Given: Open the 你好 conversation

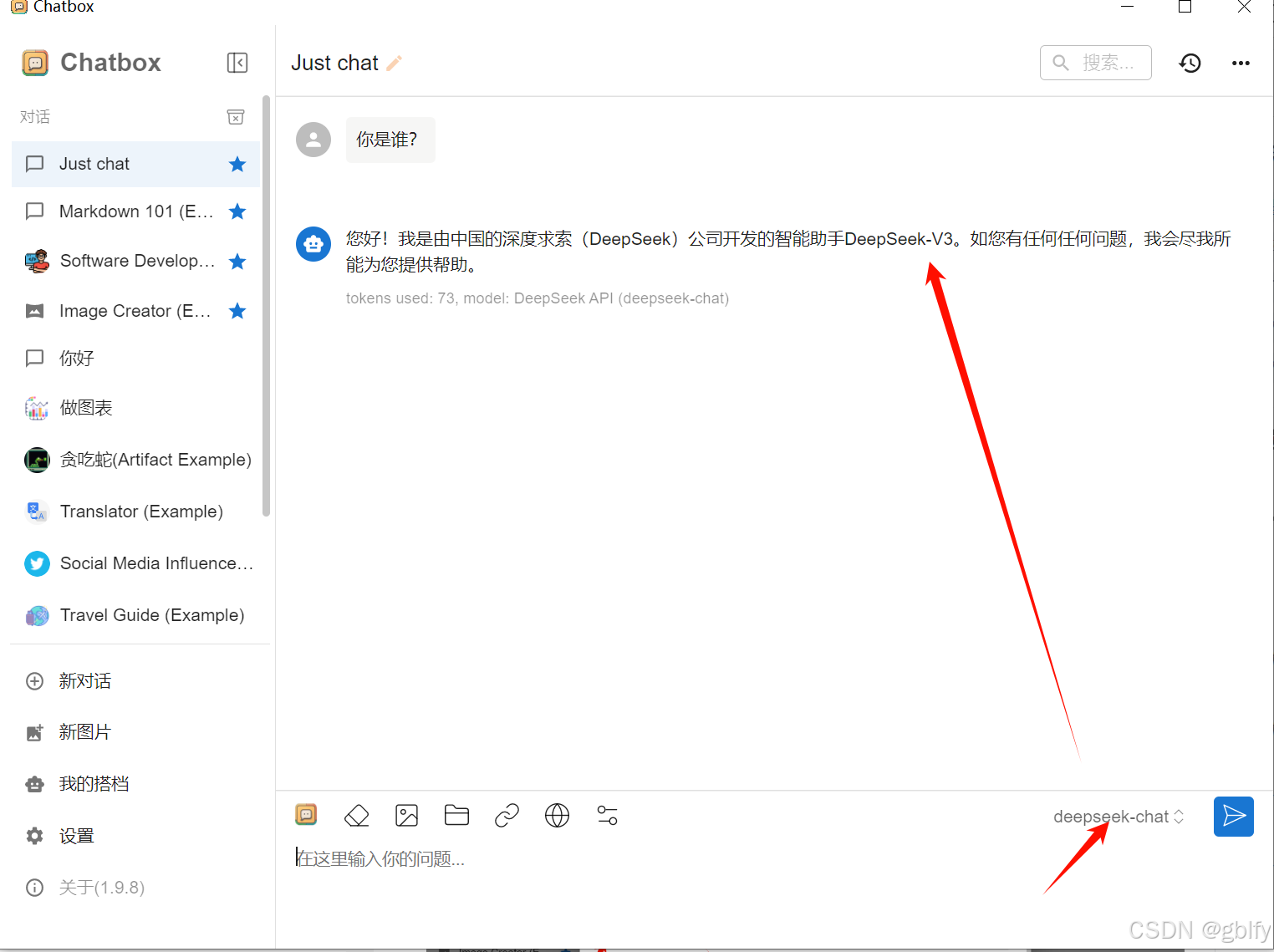Looking at the screenshot, I should coord(135,359).
